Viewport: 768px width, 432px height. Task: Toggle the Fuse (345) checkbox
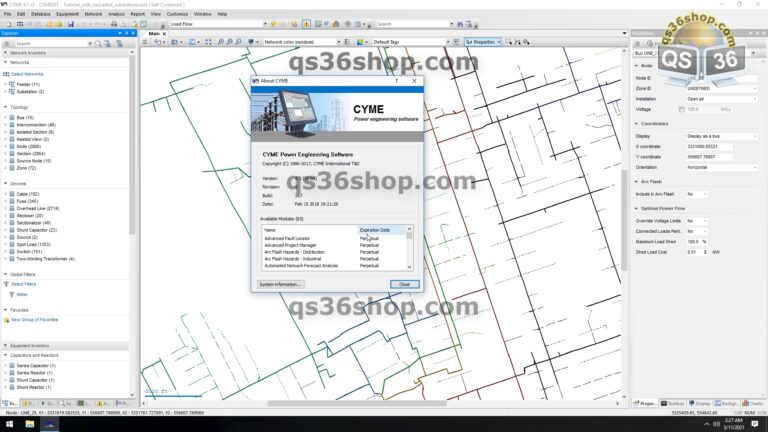click(x=12, y=201)
